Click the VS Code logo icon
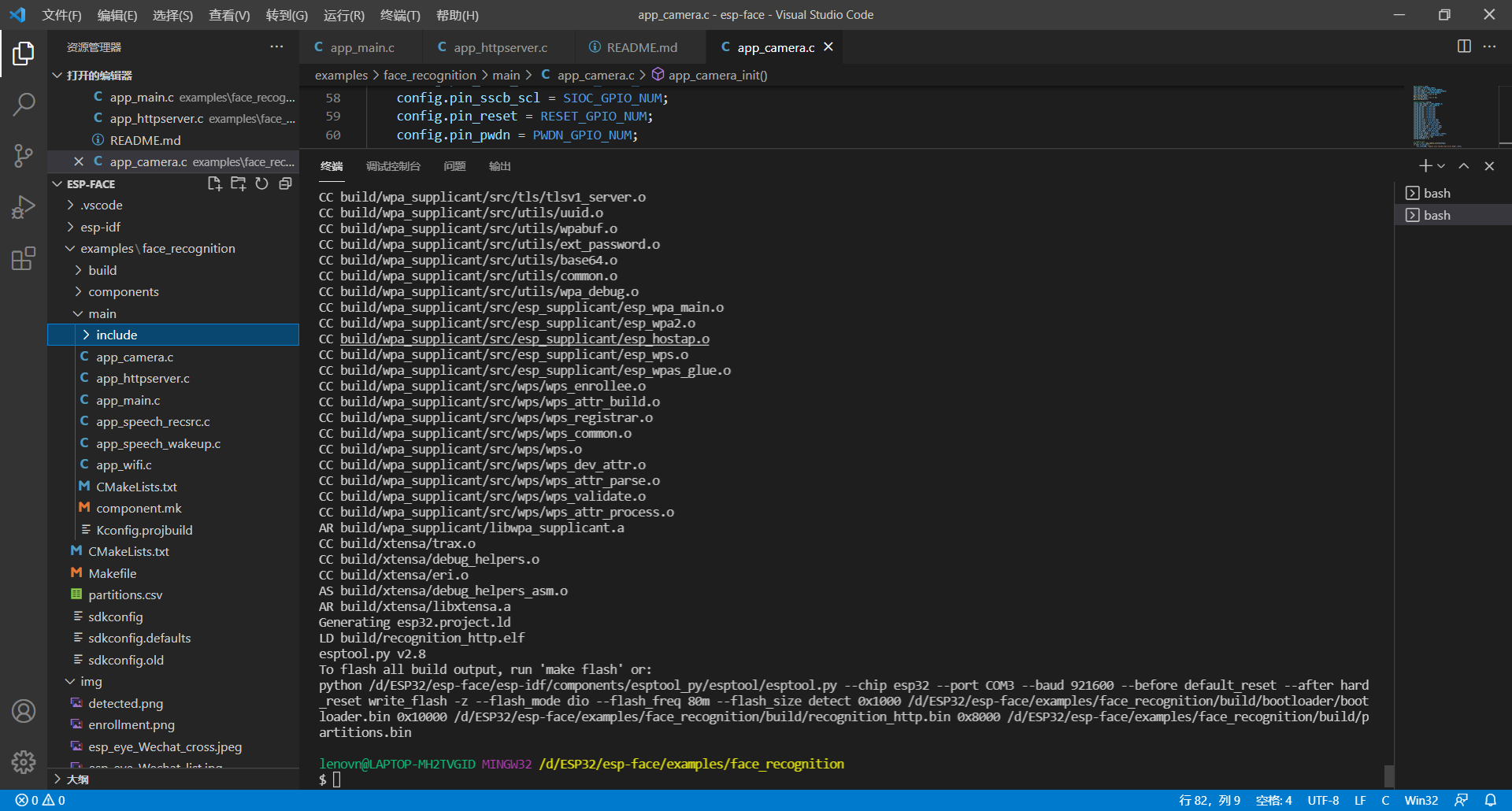The width and height of the screenshot is (1512, 811). tap(17, 15)
